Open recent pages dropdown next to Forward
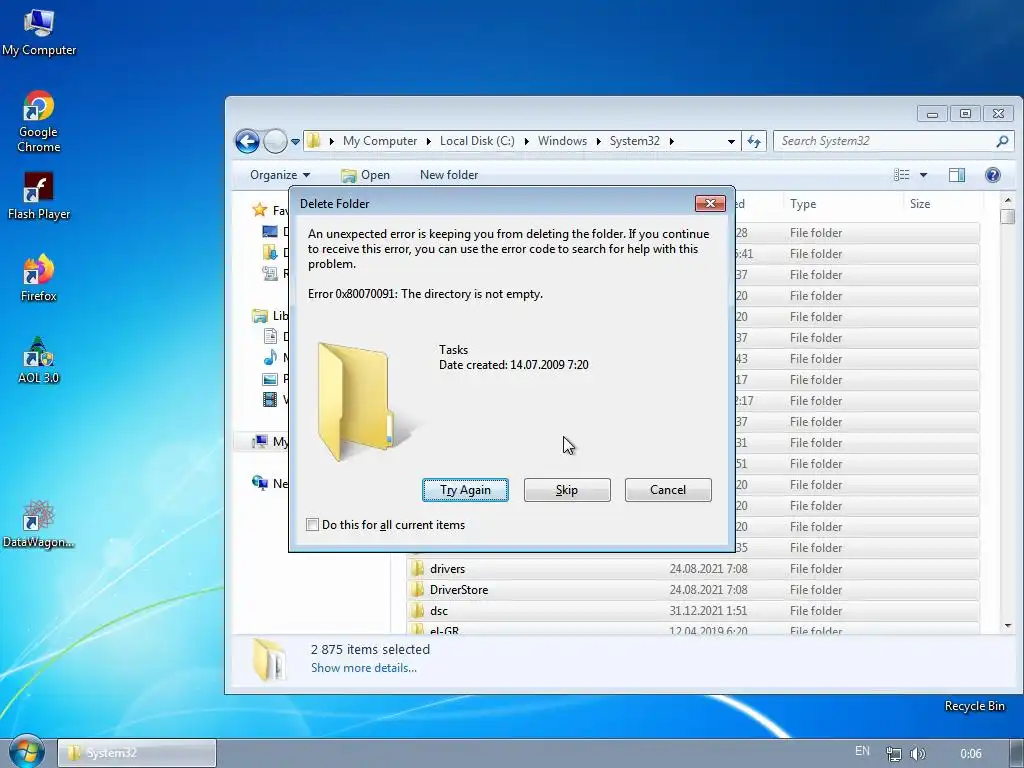Screen dimensions: 1024x768 coord(295,142)
